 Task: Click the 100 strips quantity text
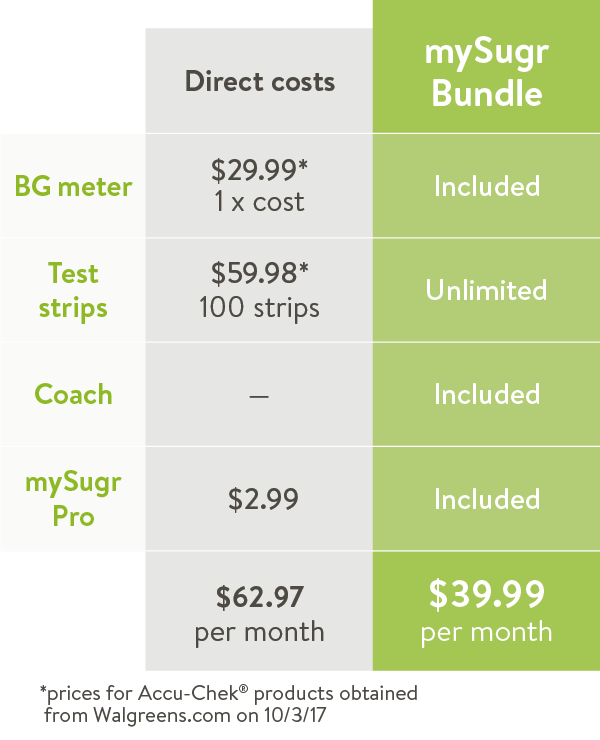click(x=259, y=308)
